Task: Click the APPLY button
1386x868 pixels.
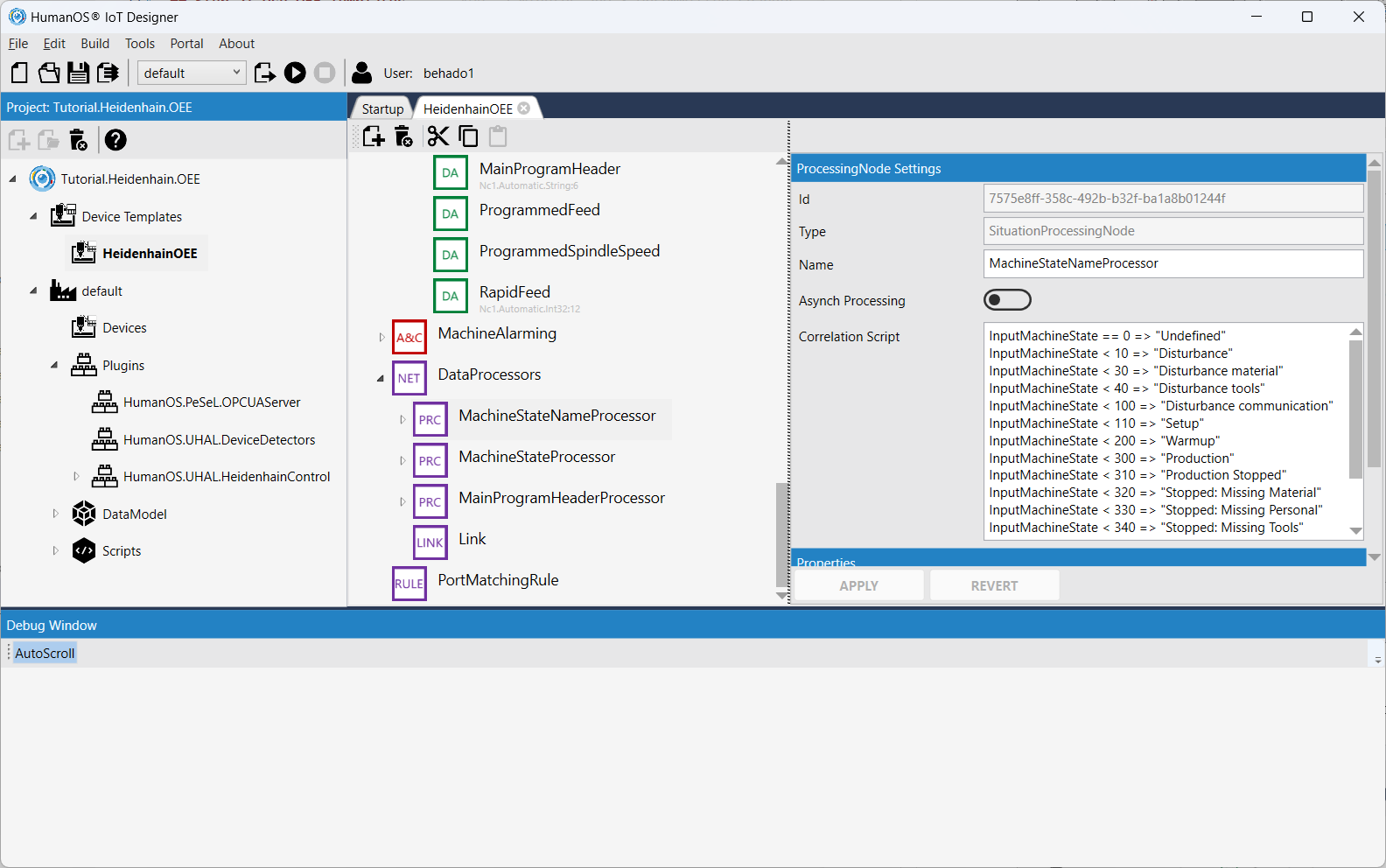Action: point(858,585)
